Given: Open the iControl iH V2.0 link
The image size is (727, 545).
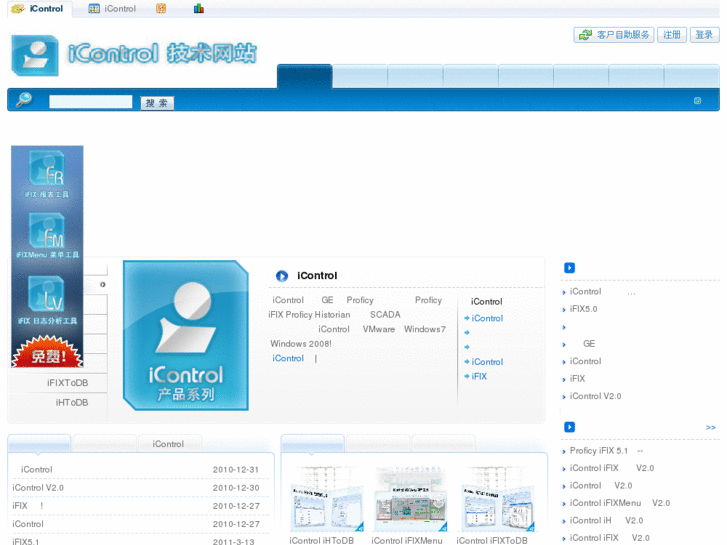Looking at the screenshot, I should [606, 520].
